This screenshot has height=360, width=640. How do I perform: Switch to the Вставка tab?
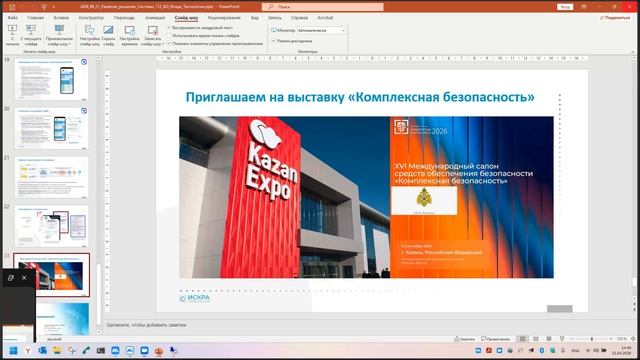click(x=61, y=18)
